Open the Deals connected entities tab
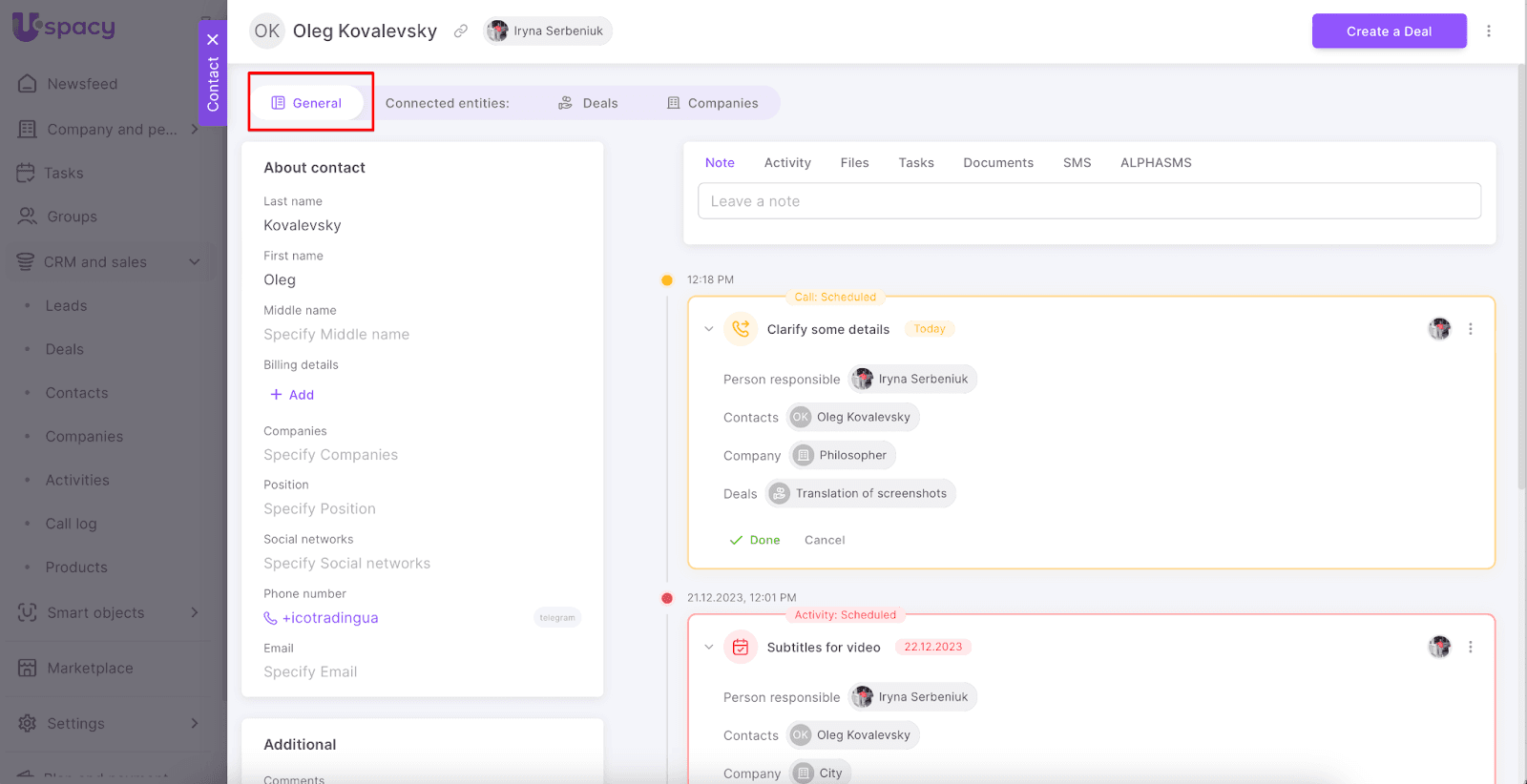Screen dimensions: 1527x784 point(589,103)
